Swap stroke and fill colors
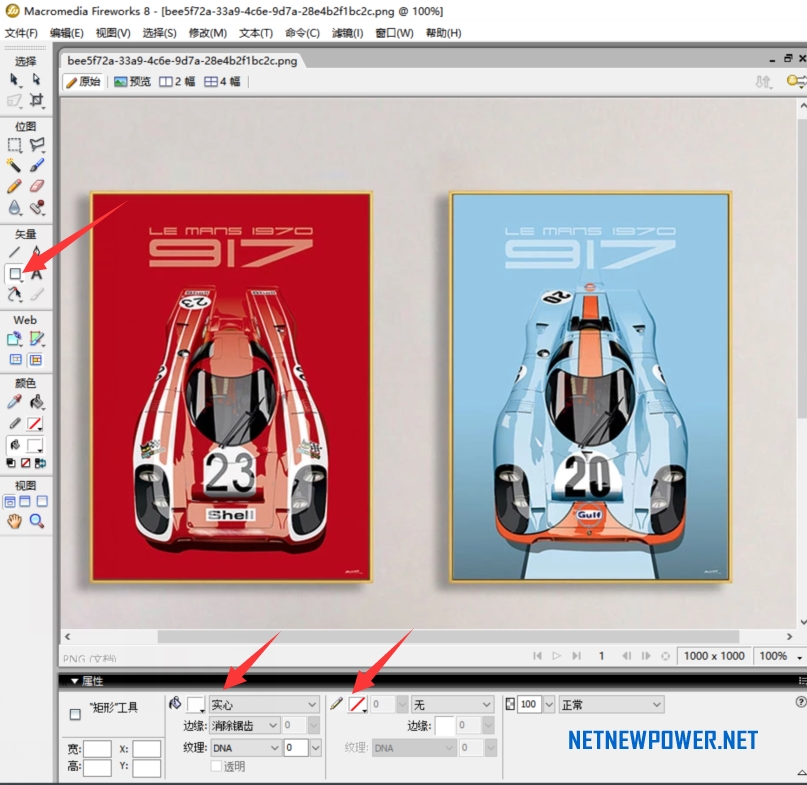Image resolution: width=807 pixels, height=785 pixels. point(40,463)
